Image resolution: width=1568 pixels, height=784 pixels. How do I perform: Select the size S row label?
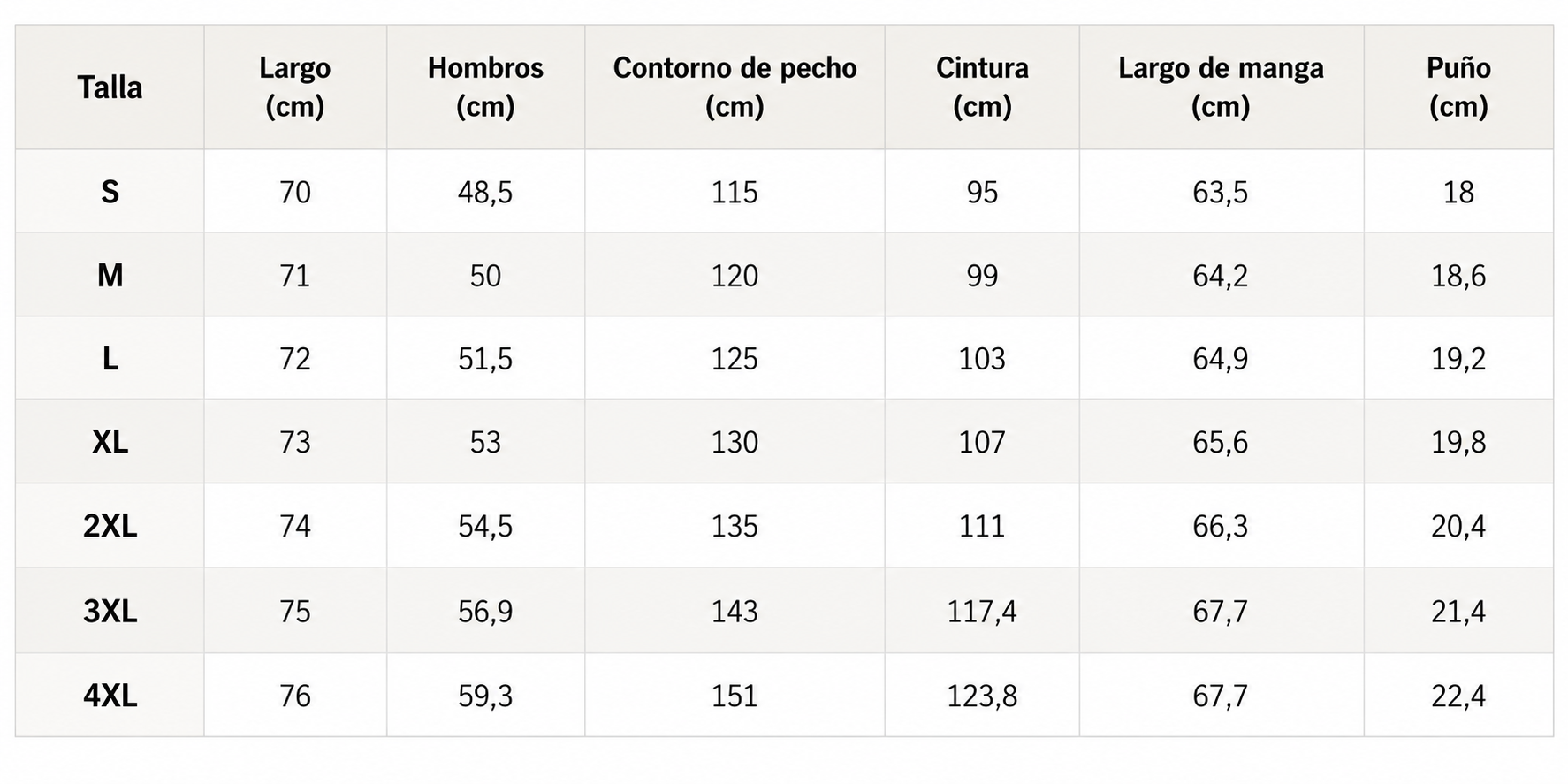click(x=110, y=192)
